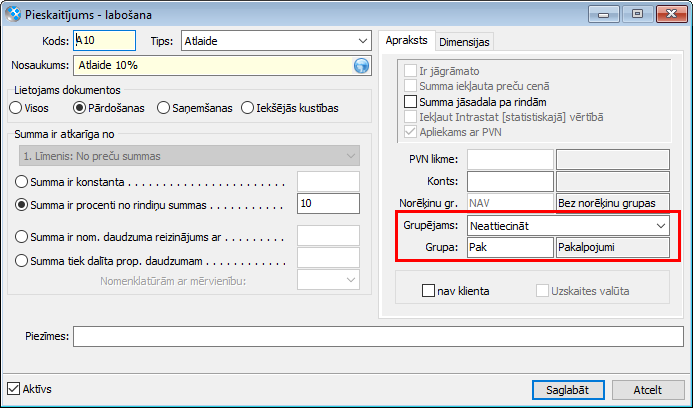The image size is (693, 408).
Task: Click the app icon in title bar
Action: (12, 13)
